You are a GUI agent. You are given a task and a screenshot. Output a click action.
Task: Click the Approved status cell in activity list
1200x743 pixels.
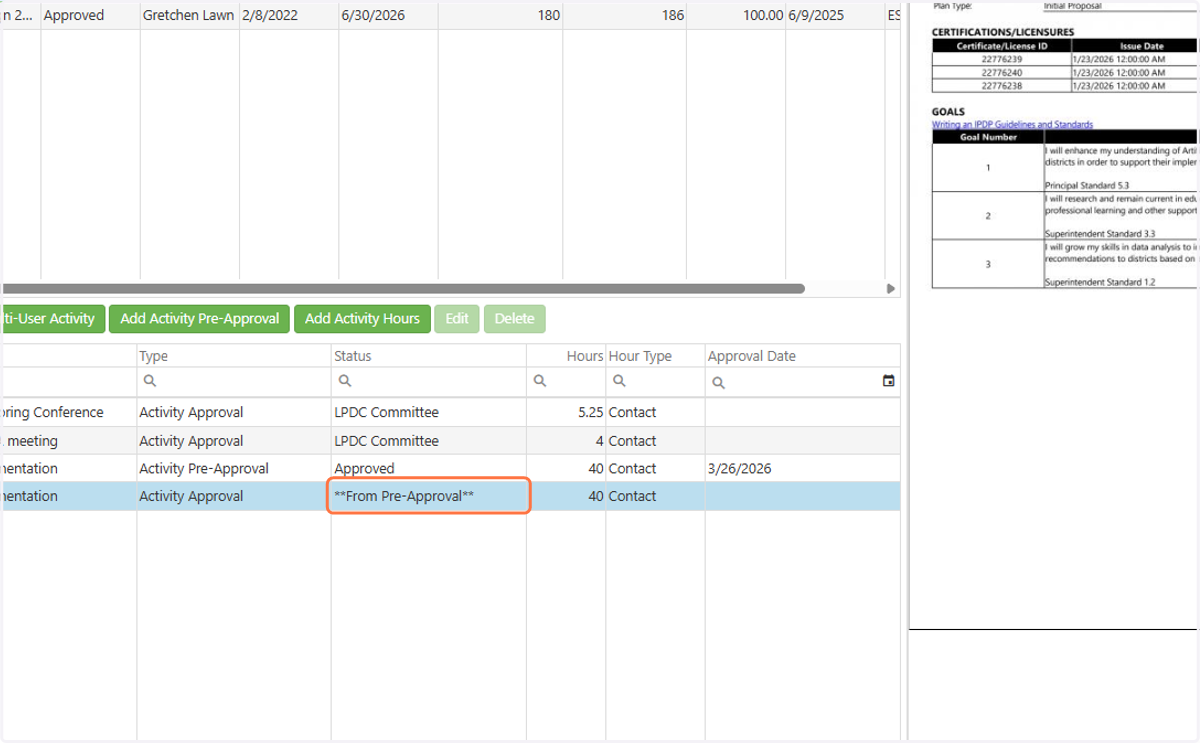point(429,468)
